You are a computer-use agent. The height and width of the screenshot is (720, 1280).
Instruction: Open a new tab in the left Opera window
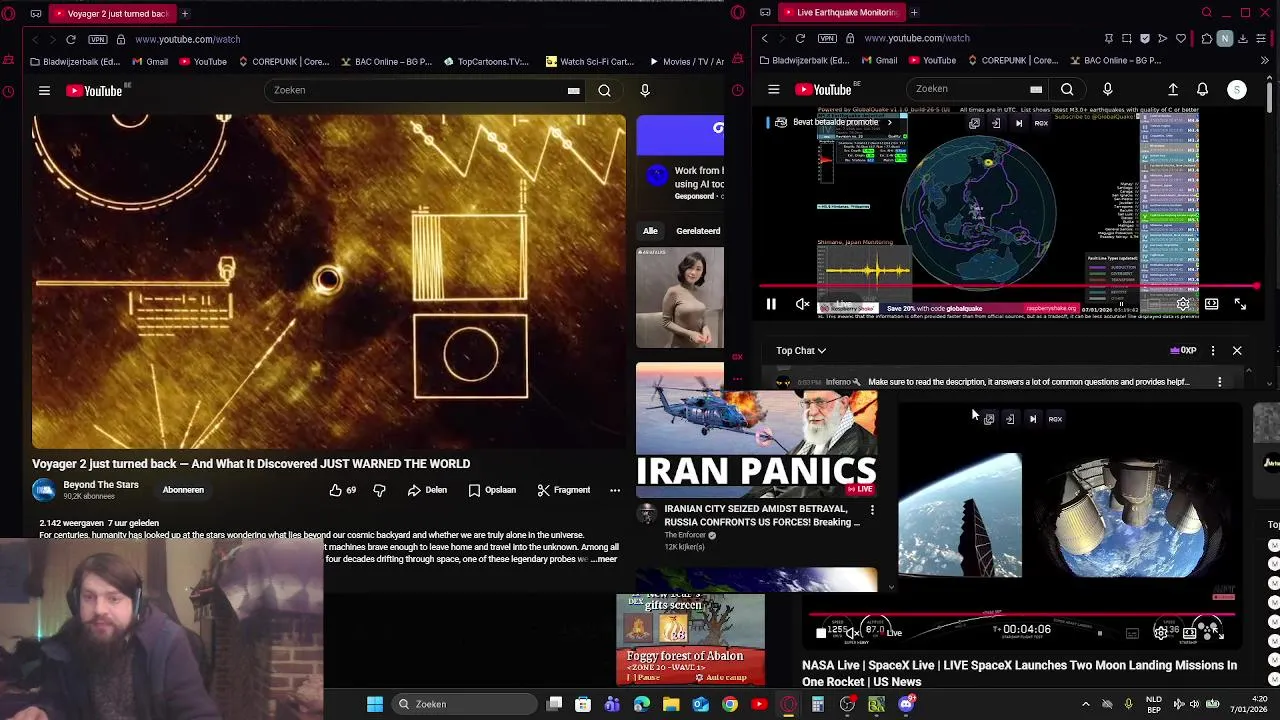pos(185,13)
